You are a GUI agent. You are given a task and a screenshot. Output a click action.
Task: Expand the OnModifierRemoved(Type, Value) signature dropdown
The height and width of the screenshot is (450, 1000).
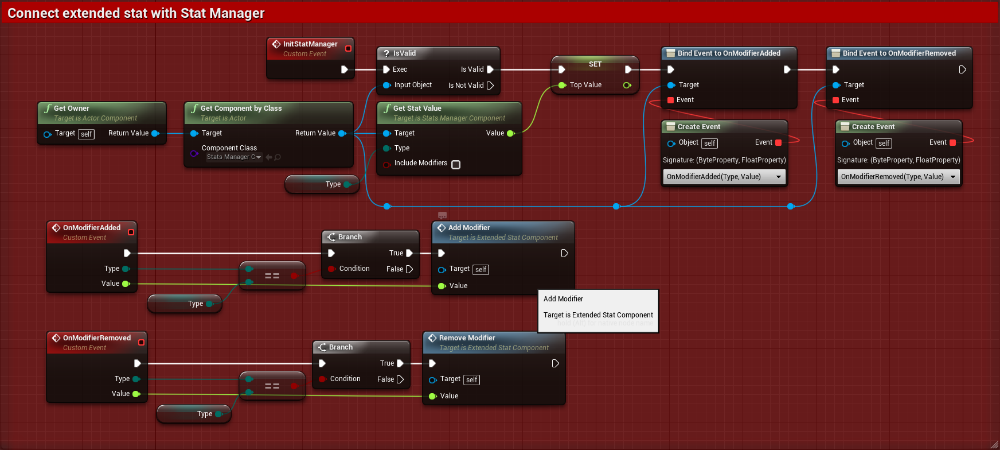(x=899, y=176)
